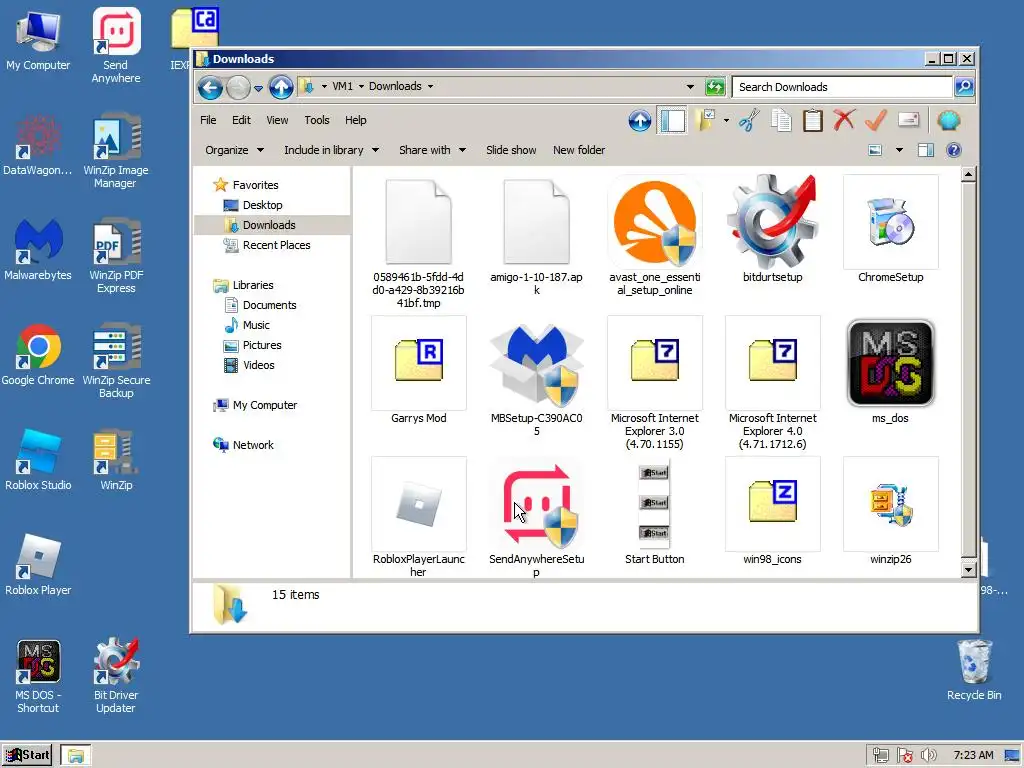
Task: Expand the arrow after Downloads breadcrumb
Action: point(430,86)
